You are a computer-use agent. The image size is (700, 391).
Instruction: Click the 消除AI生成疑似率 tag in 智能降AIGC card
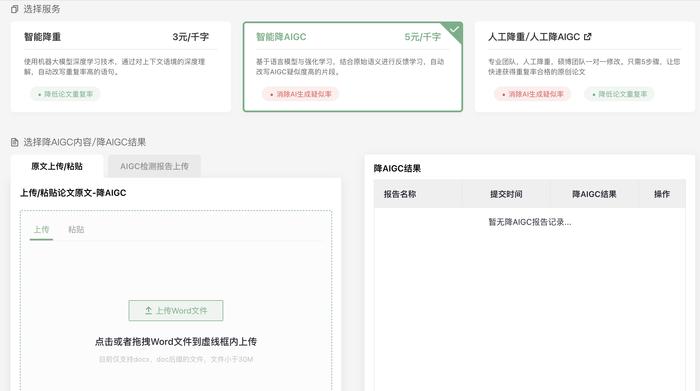click(x=300, y=94)
